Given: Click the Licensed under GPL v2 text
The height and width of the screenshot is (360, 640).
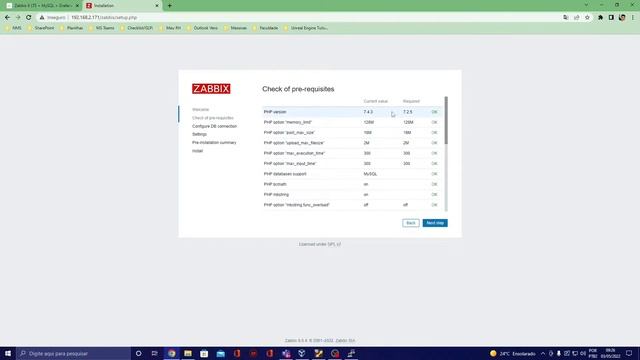Looking at the screenshot, I should 320,244.
